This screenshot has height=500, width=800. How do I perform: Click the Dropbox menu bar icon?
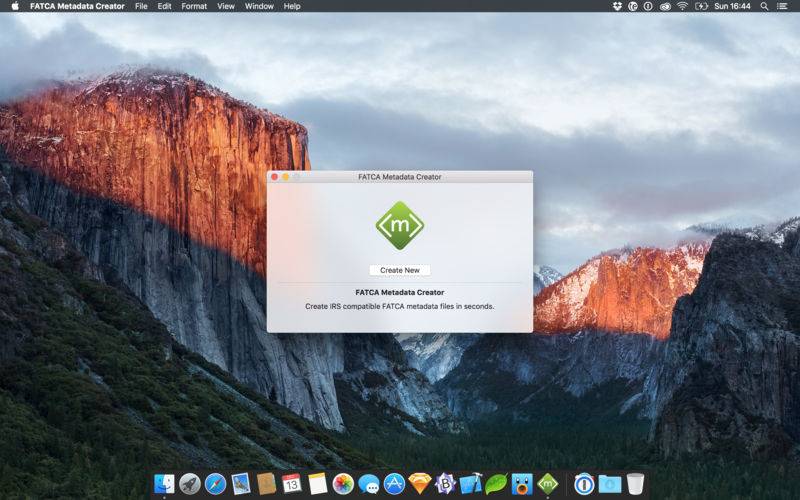617,6
